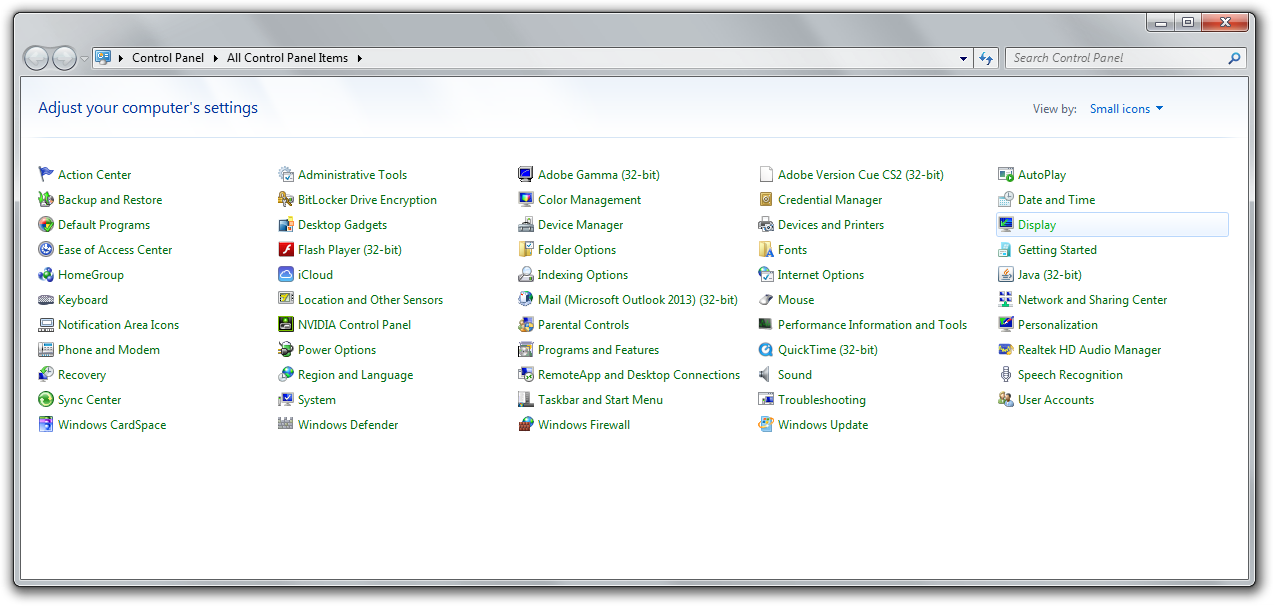Click the Adobe Gamma icon
The width and height of the screenshot is (1274, 606).
pos(526,174)
